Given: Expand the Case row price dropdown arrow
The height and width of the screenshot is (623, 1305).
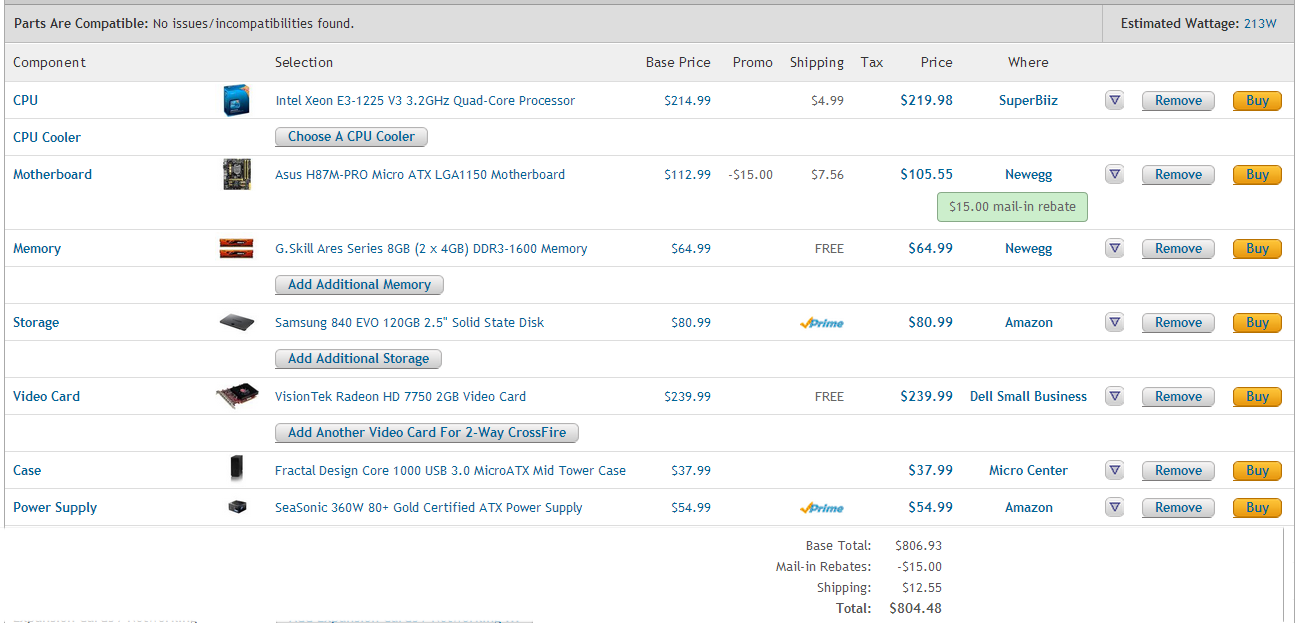Looking at the screenshot, I should 1115,470.
